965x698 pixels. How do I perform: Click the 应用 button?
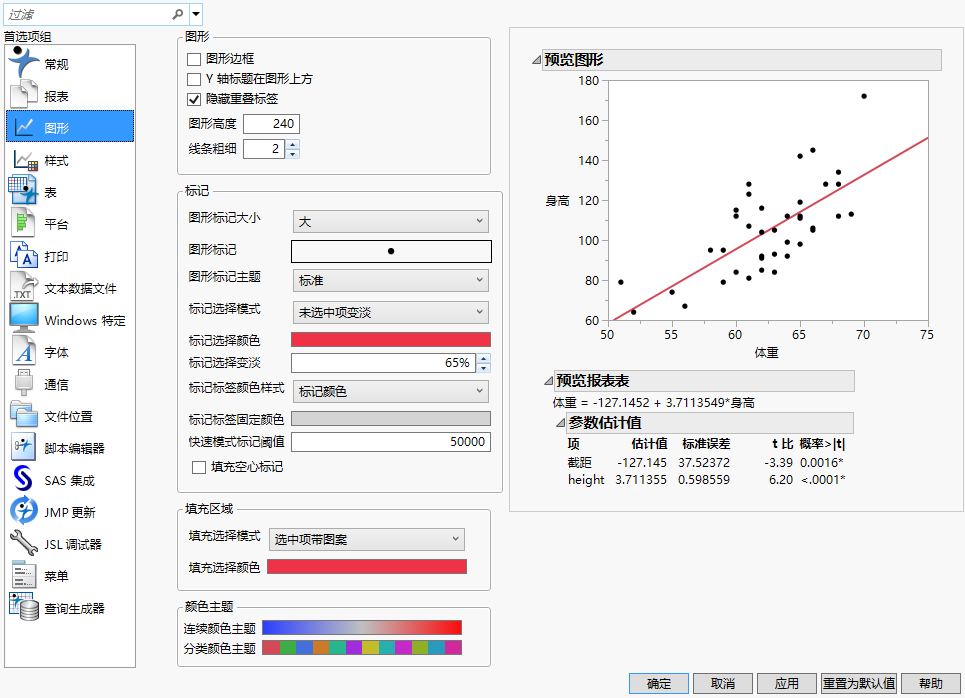pyautogui.click(x=787, y=683)
